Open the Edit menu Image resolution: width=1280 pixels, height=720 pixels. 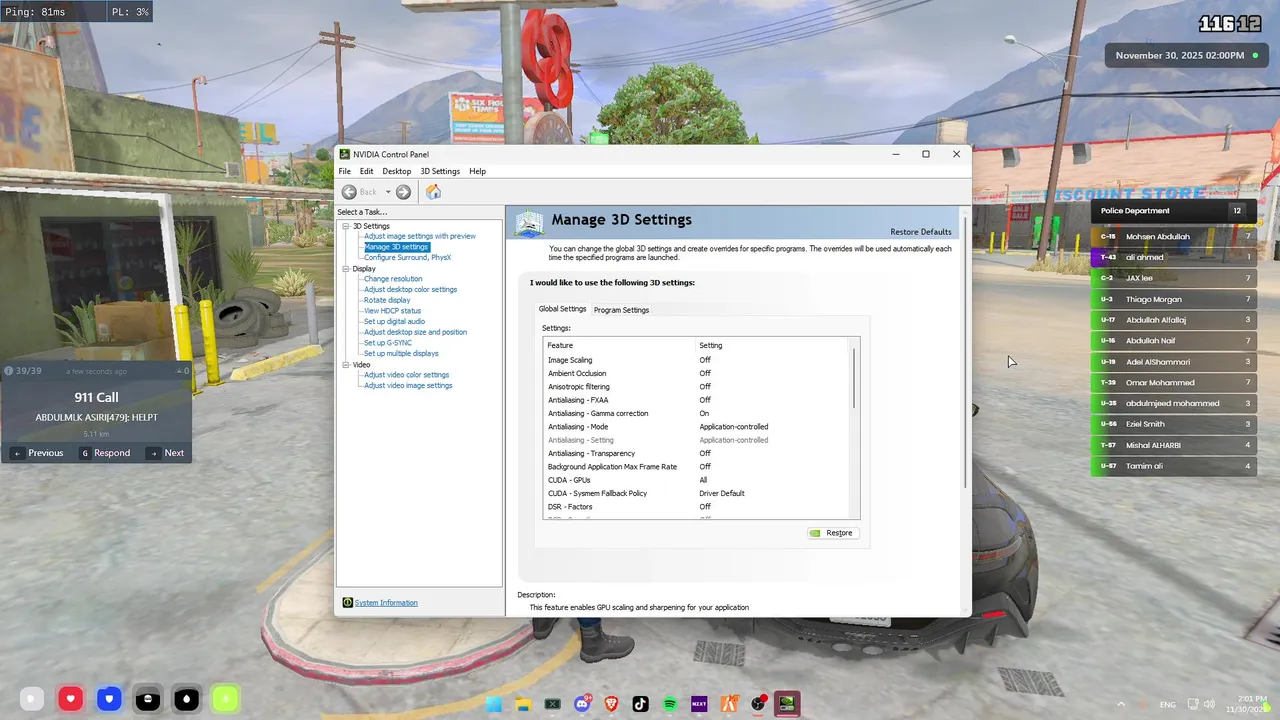367,171
